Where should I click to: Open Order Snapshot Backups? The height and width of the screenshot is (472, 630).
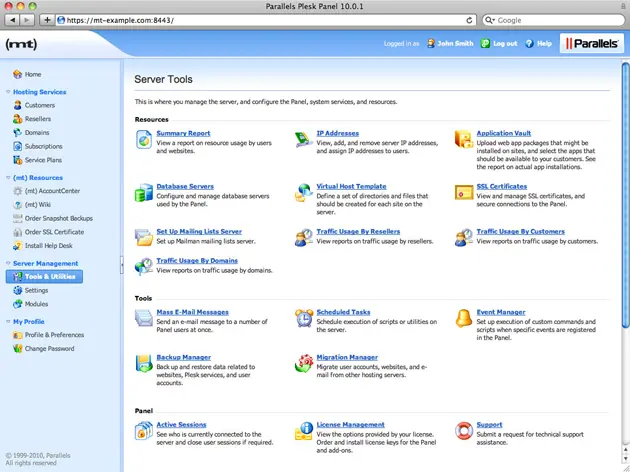[x=59, y=218]
